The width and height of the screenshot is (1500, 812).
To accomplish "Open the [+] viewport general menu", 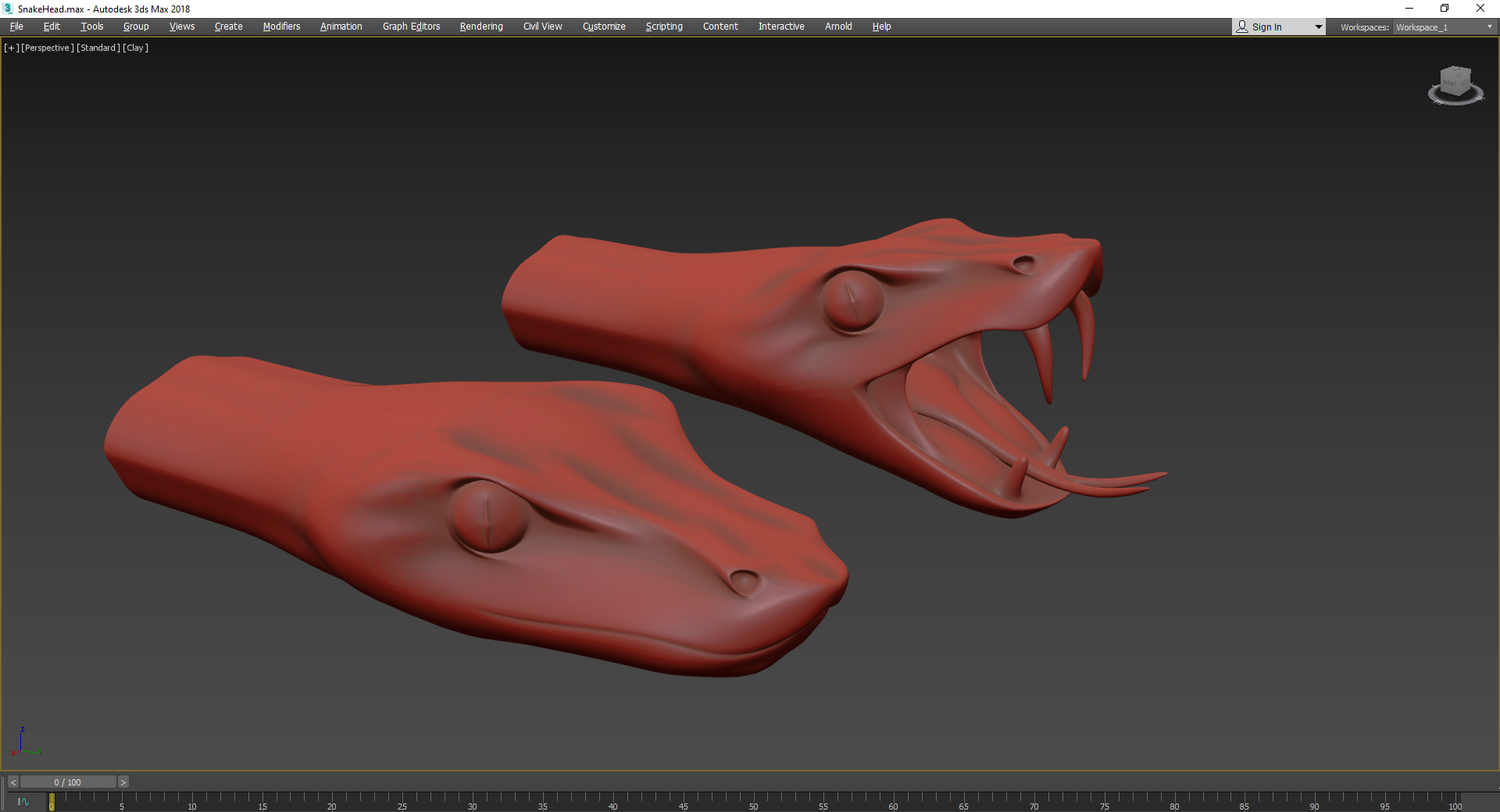I will [12, 48].
